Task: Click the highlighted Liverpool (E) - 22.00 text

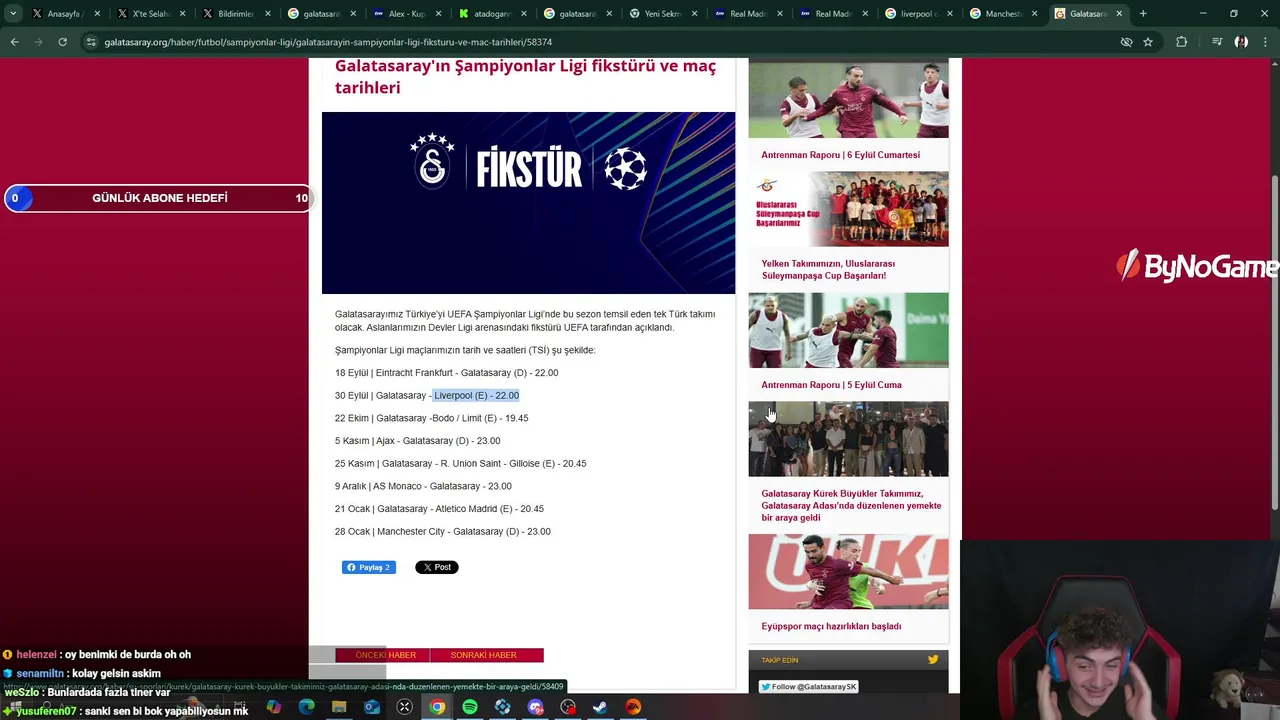Action: pyautogui.click(x=476, y=396)
